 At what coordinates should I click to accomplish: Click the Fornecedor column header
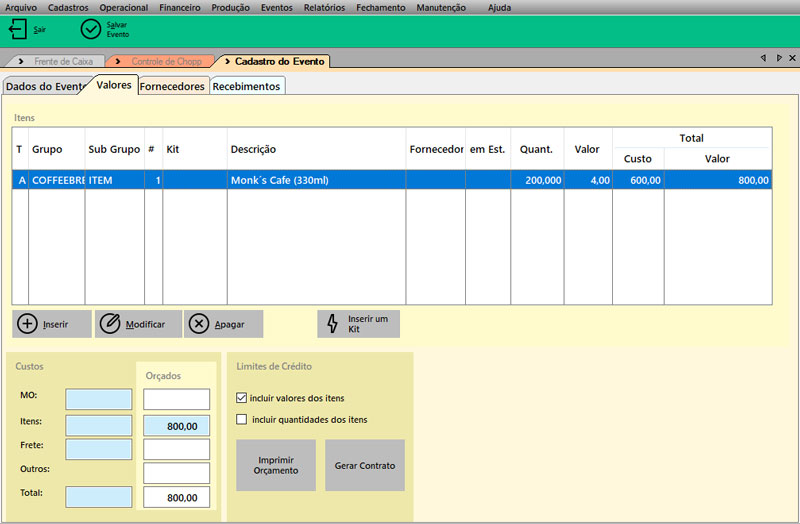(x=436, y=149)
